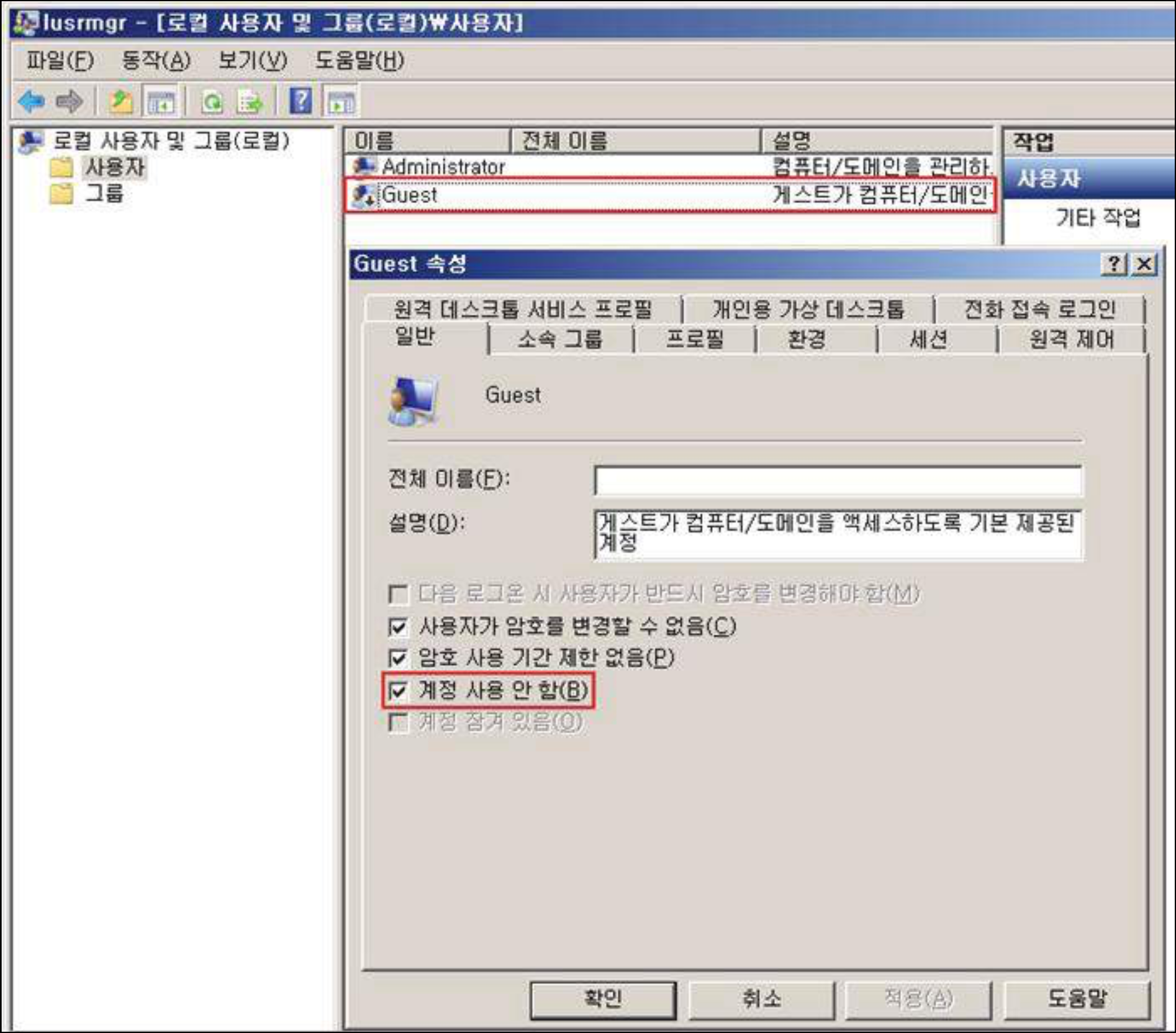Click the Guest user account icon in the list
The width and height of the screenshot is (1176, 1033).
(x=364, y=195)
